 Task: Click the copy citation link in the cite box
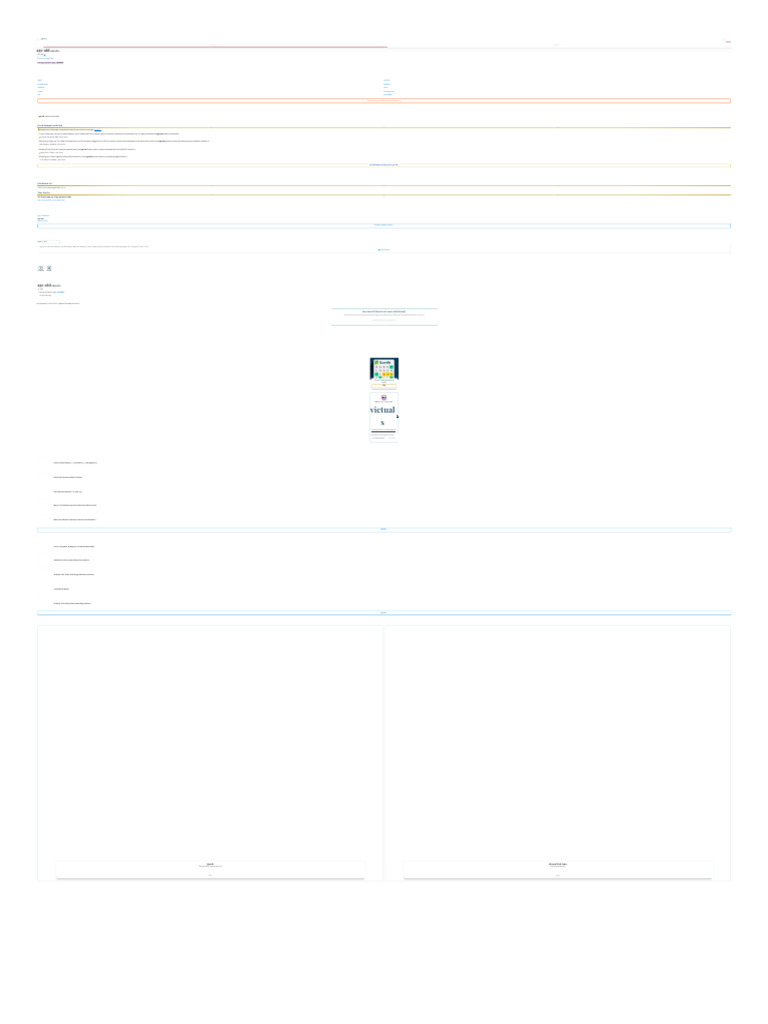(x=384, y=249)
